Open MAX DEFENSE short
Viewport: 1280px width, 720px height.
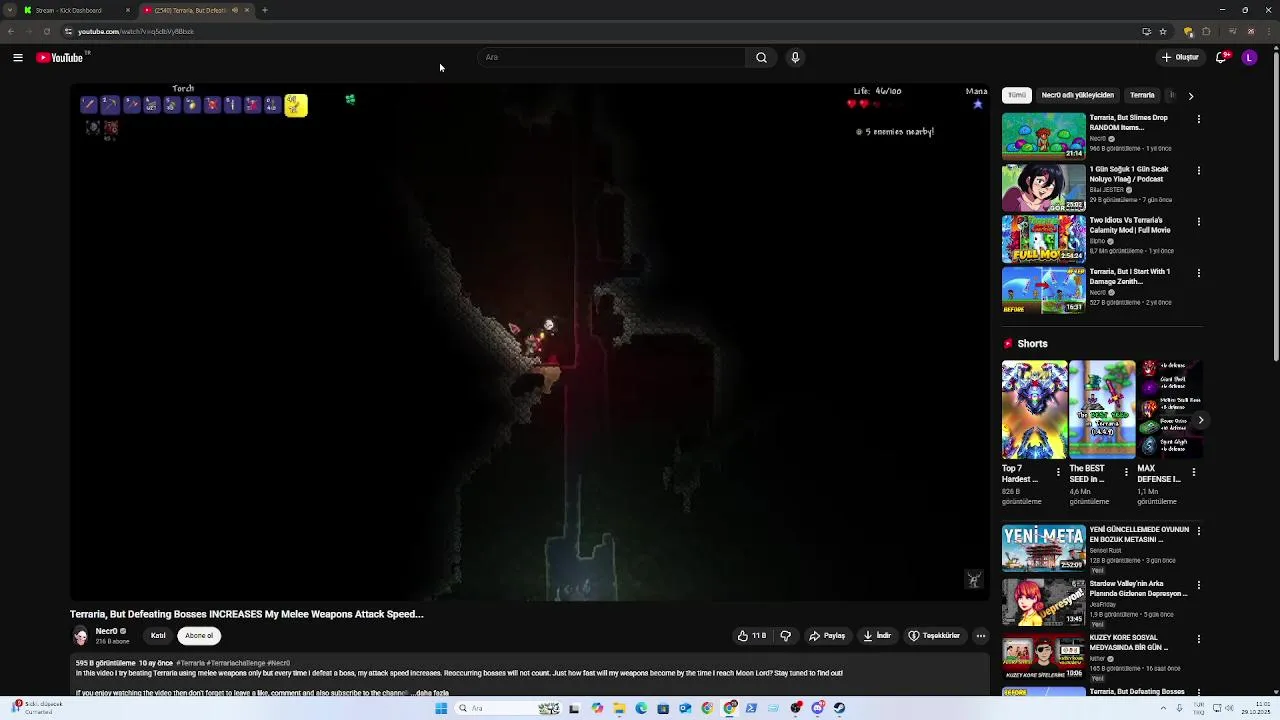1169,409
